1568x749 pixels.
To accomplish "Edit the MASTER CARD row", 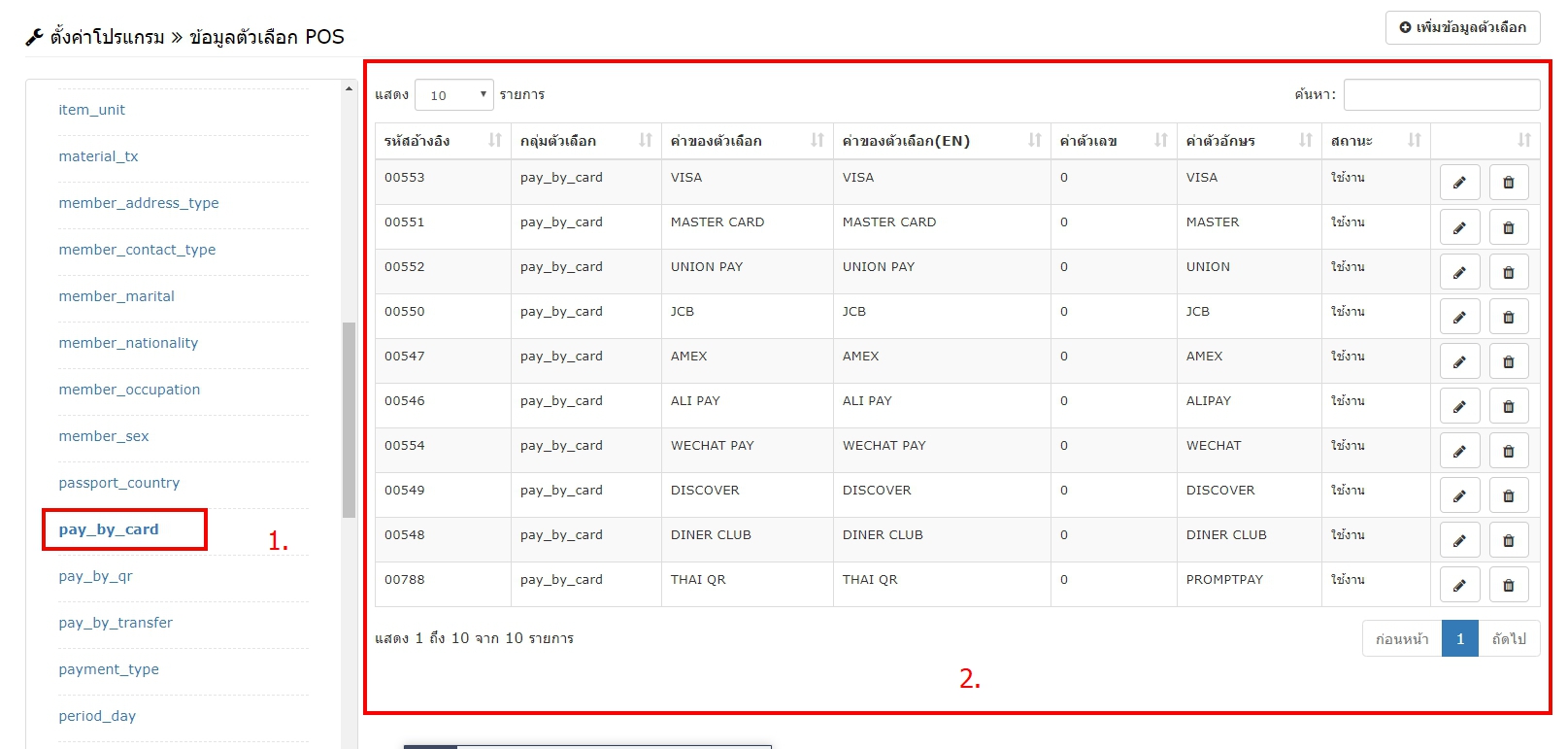I will click(x=1459, y=227).
